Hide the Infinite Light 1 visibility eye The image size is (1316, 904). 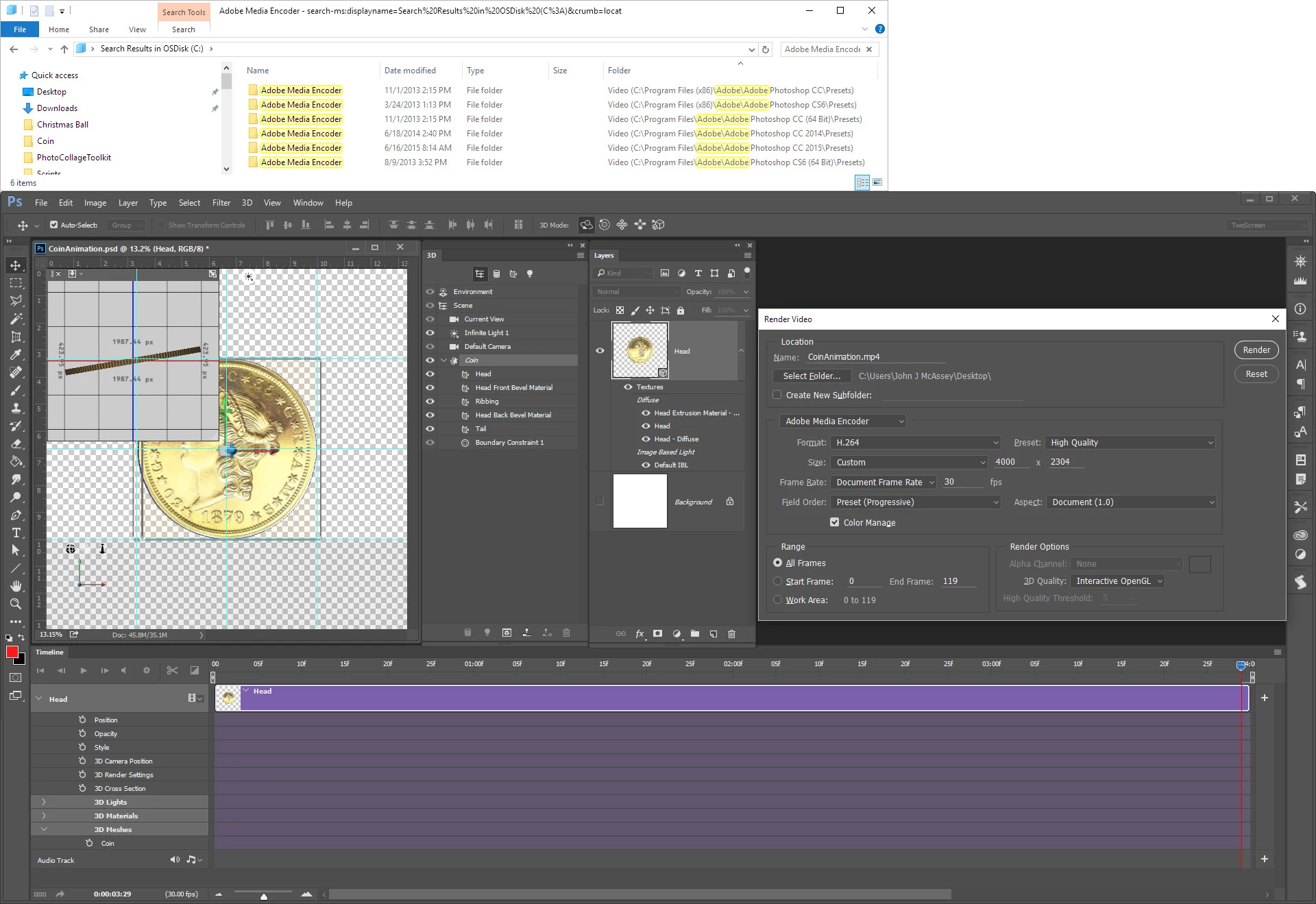pyautogui.click(x=430, y=333)
